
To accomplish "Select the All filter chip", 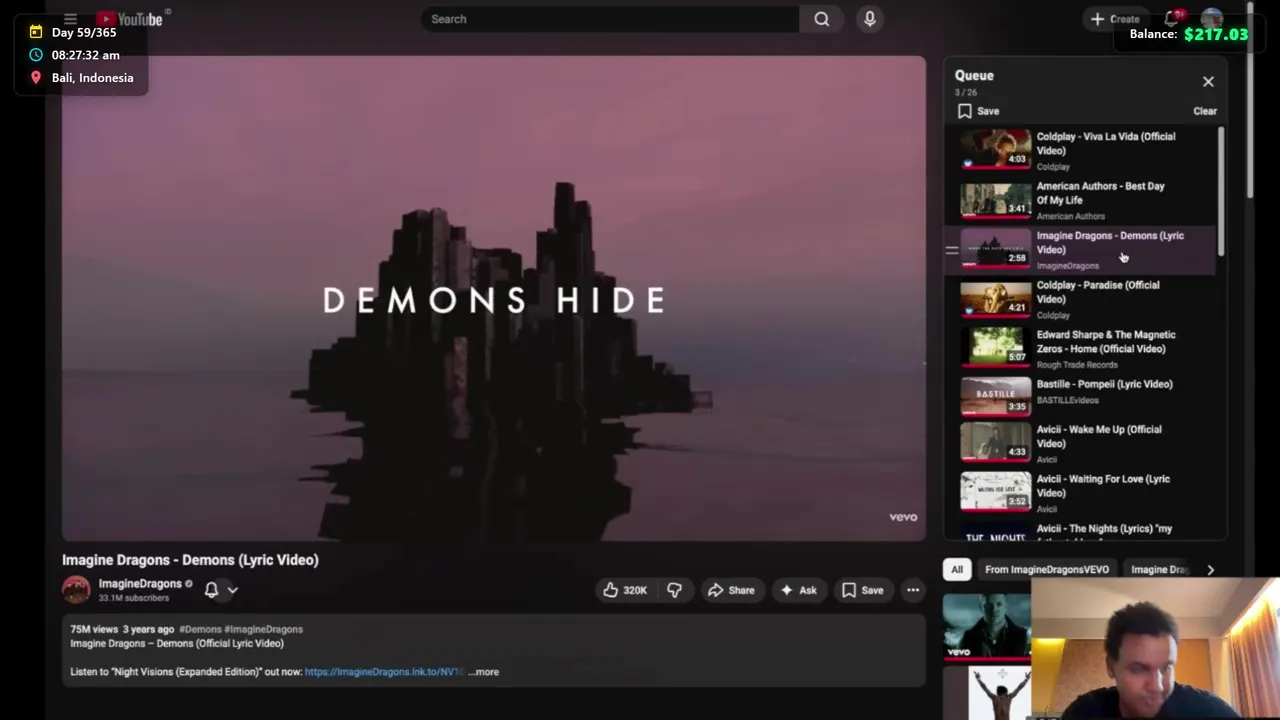I will pyautogui.click(x=957, y=569).
